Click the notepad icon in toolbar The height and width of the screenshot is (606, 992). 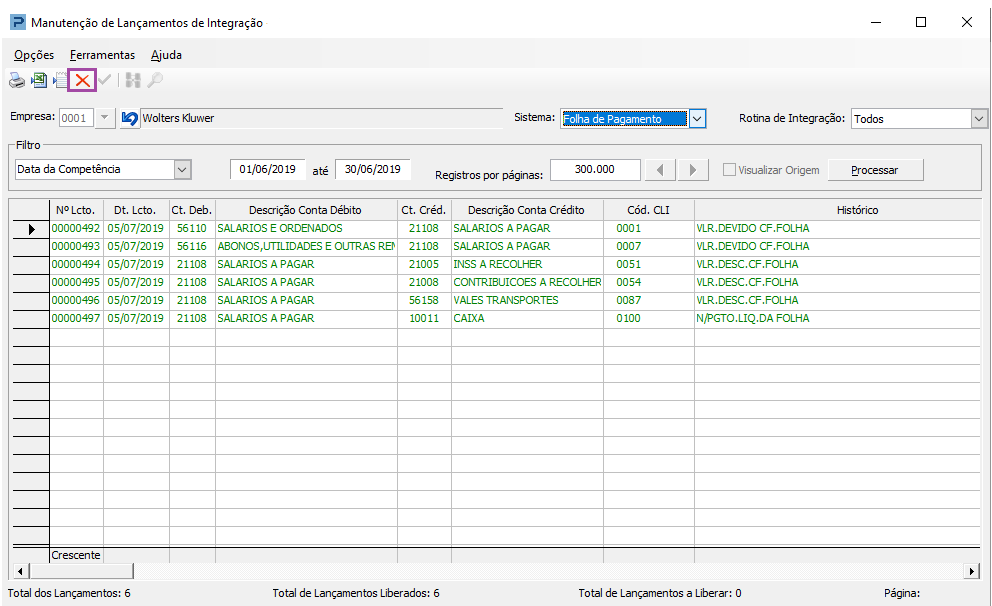[59, 80]
